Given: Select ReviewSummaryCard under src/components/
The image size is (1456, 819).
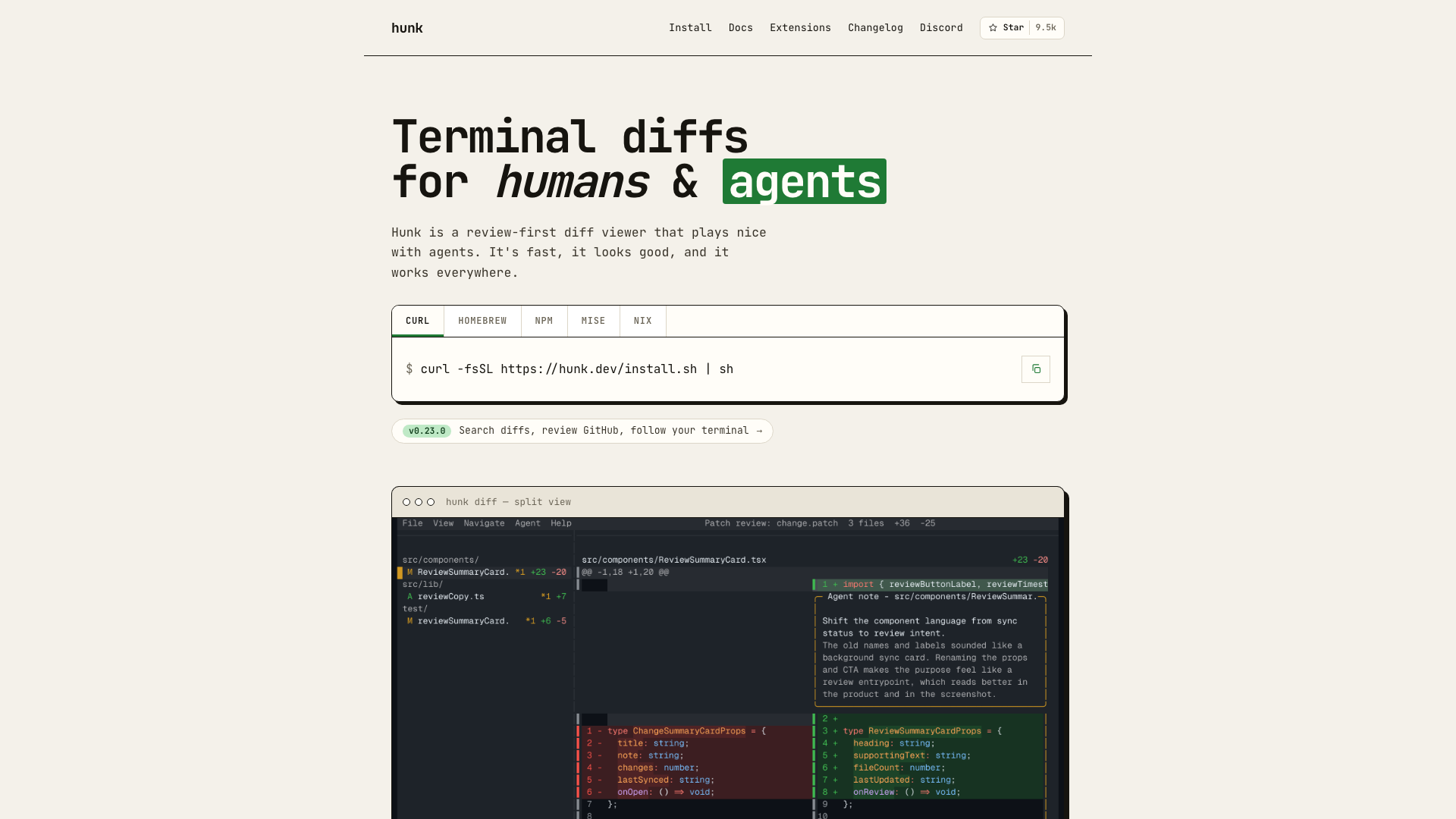Looking at the screenshot, I should [484, 573].
